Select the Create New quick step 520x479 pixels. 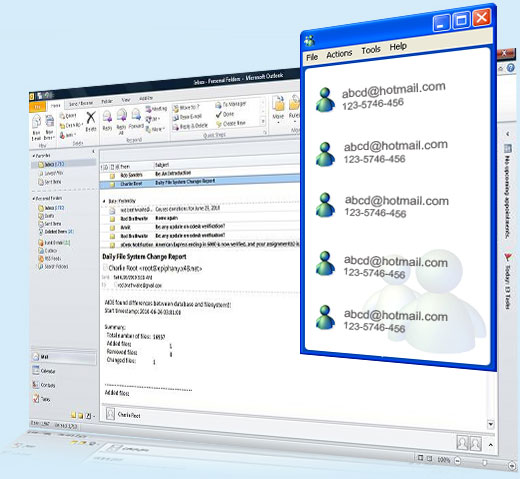[x=231, y=123]
